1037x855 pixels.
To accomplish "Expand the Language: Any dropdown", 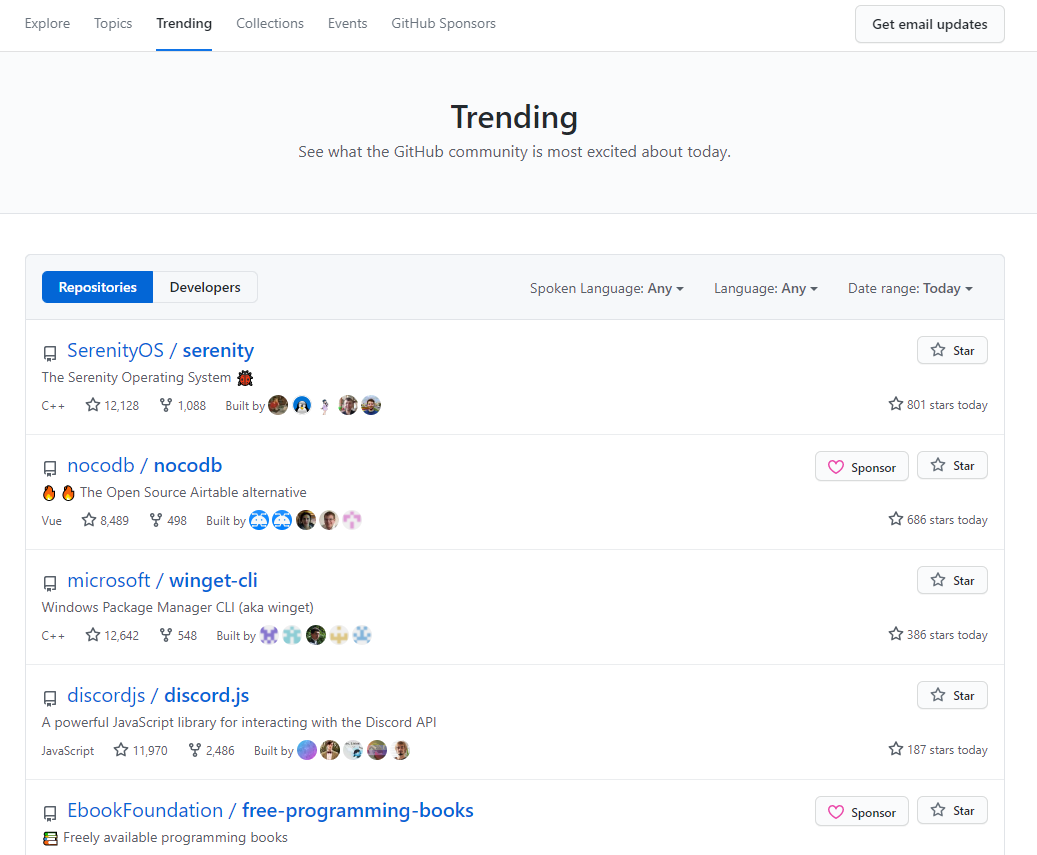I will click(x=766, y=288).
